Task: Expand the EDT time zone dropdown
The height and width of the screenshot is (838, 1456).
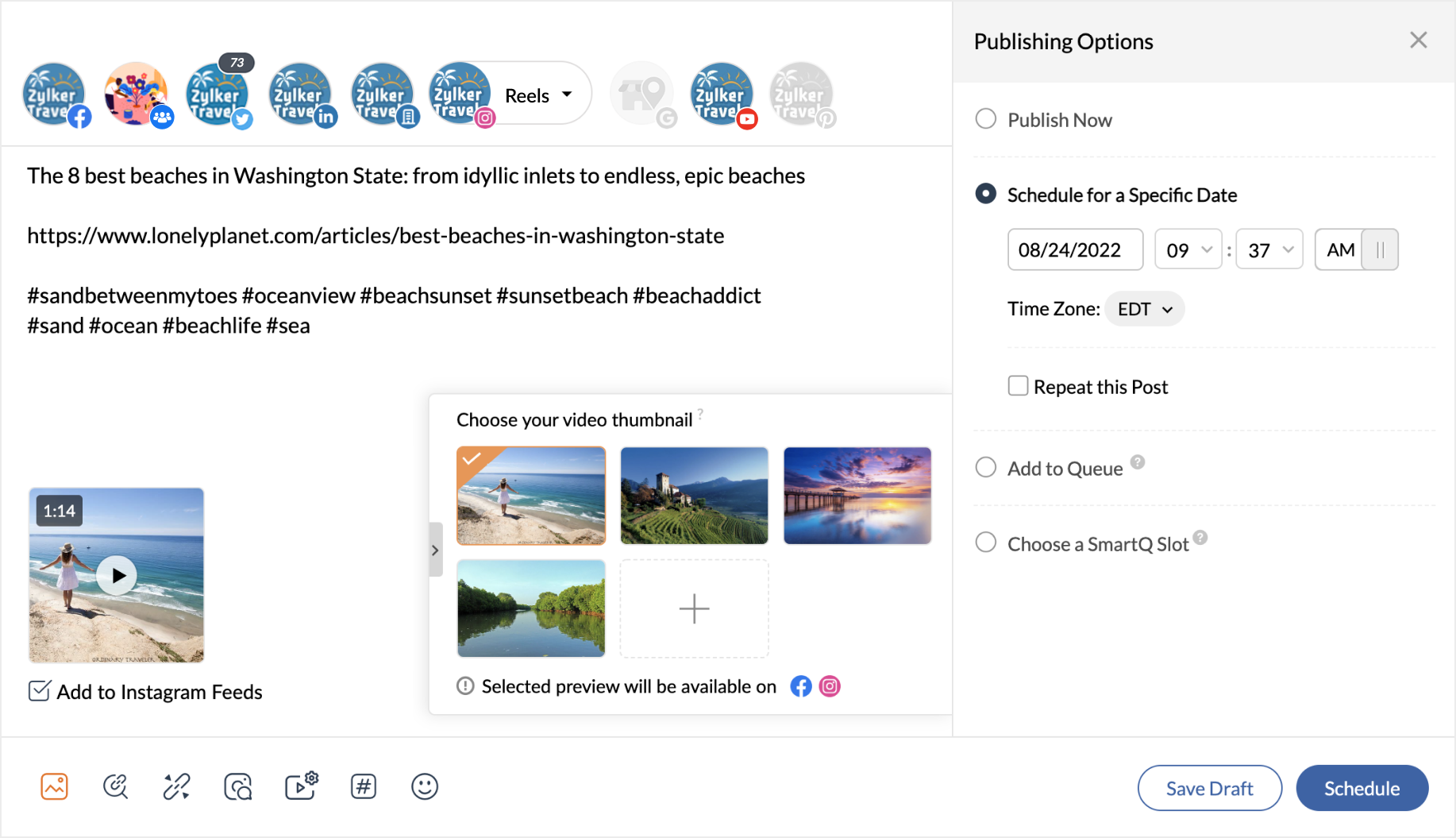Action: tap(1144, 309)
